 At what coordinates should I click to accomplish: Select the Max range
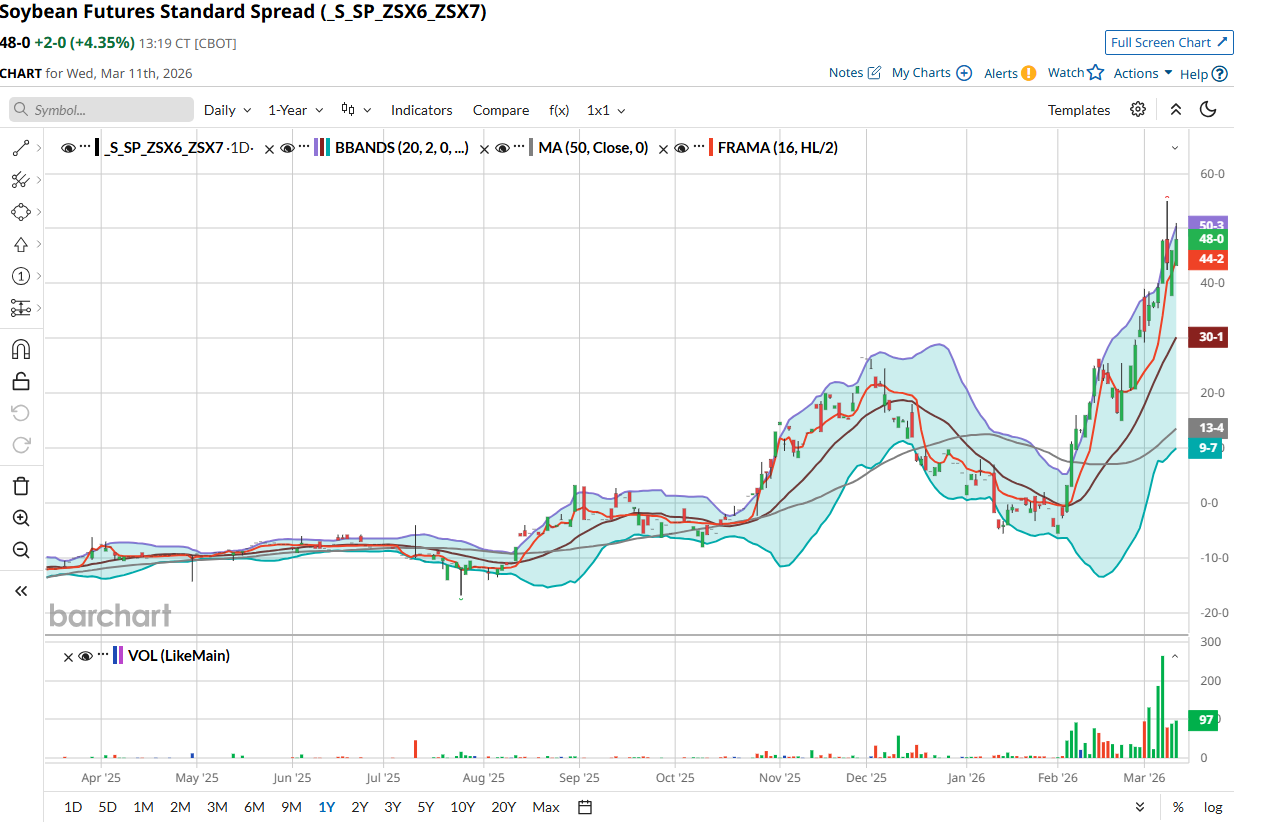point(546,807)
